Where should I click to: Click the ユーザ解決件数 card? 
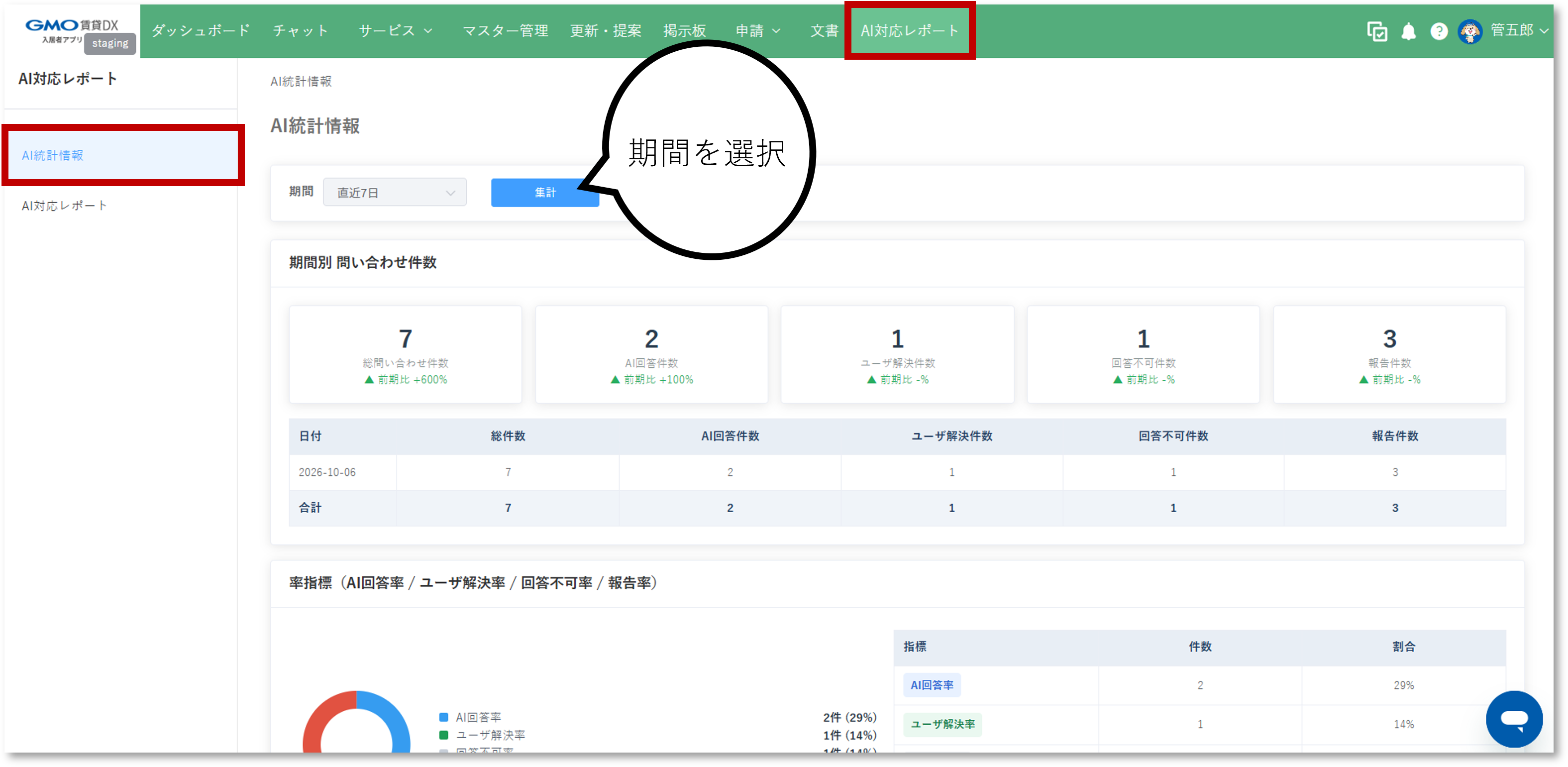tap(897, 354)
